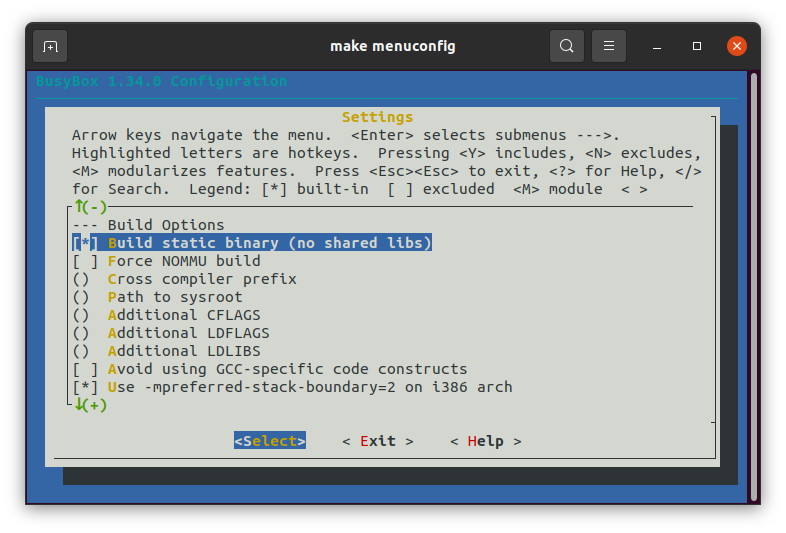Select the Cross compiler prefix entry
The height and width of the screenshot is (533, 786).
click(184, 279)
